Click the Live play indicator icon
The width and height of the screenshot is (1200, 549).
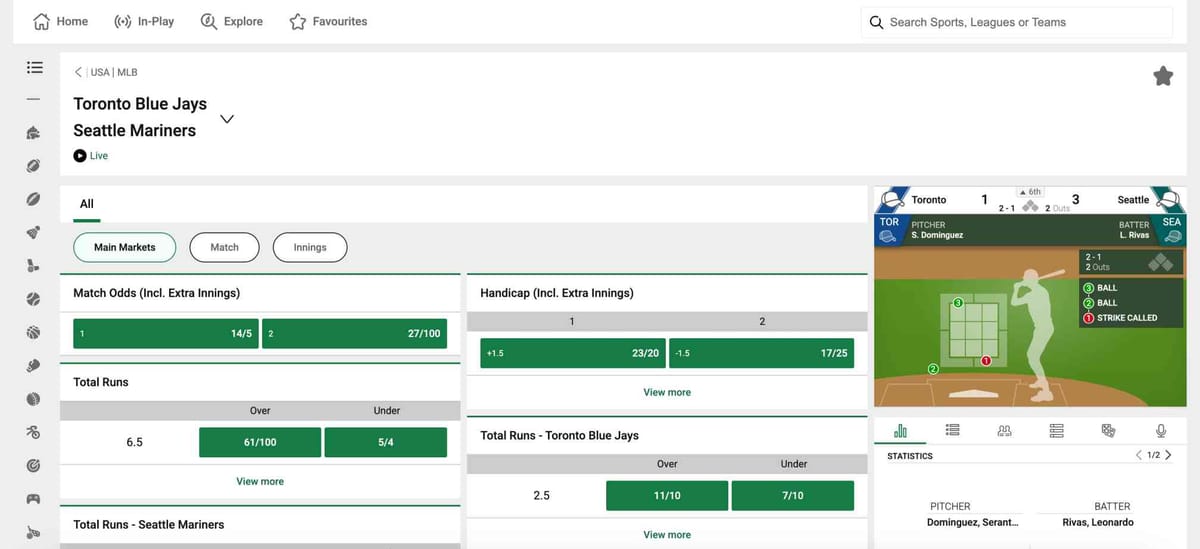click(80, 156)
